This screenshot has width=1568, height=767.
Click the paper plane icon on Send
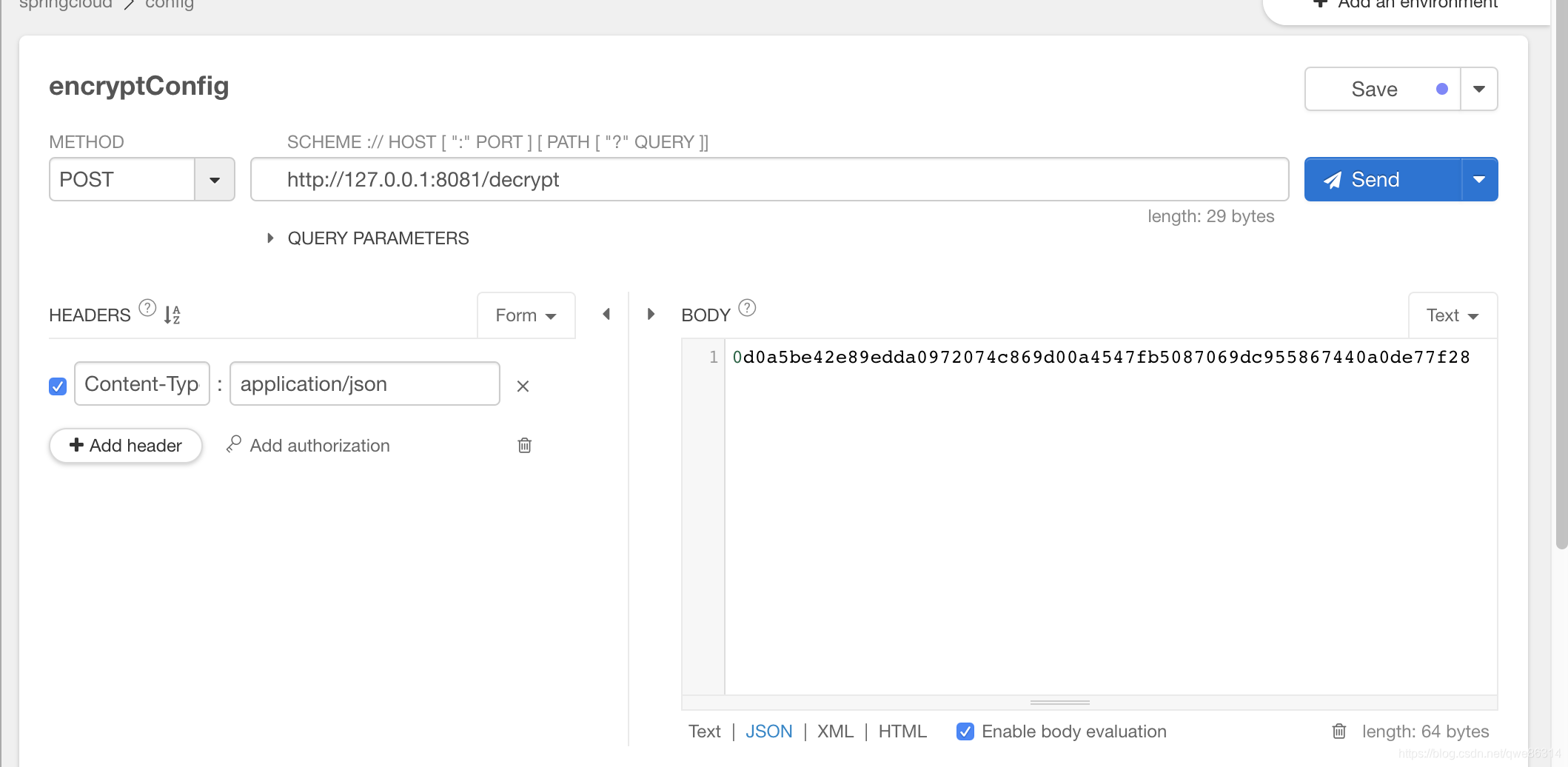[1333, 180]
